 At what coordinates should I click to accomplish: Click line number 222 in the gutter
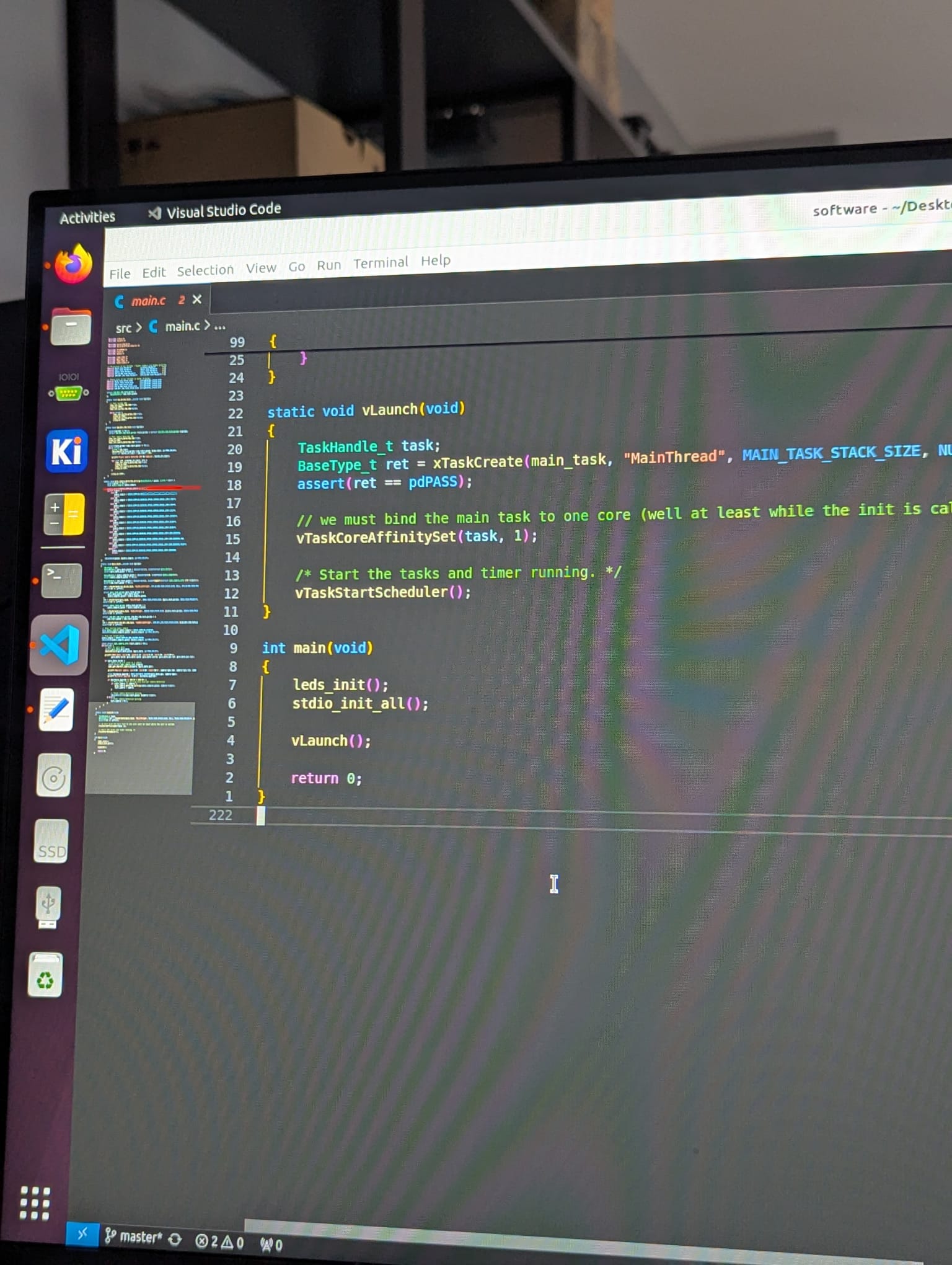click(x=221, y=815)
